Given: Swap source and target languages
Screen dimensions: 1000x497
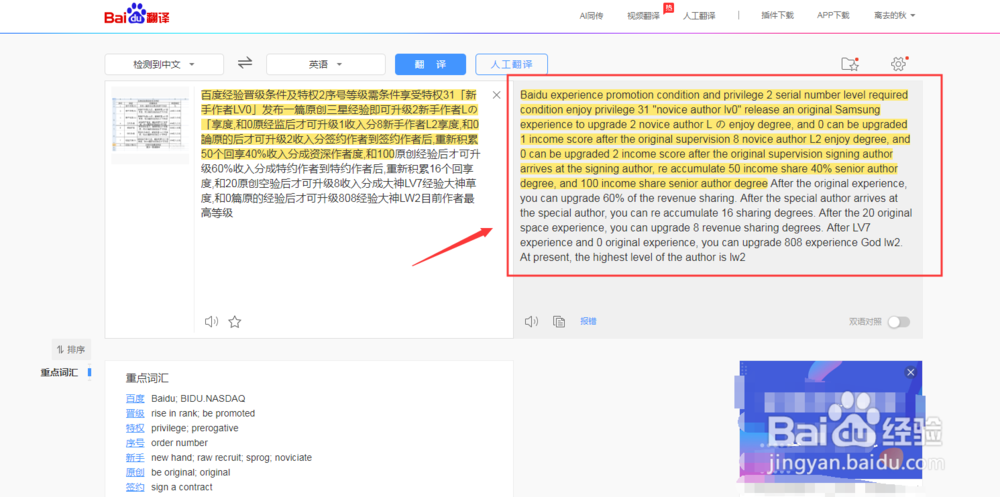Looking at the screenshot, I should point(245,63).
